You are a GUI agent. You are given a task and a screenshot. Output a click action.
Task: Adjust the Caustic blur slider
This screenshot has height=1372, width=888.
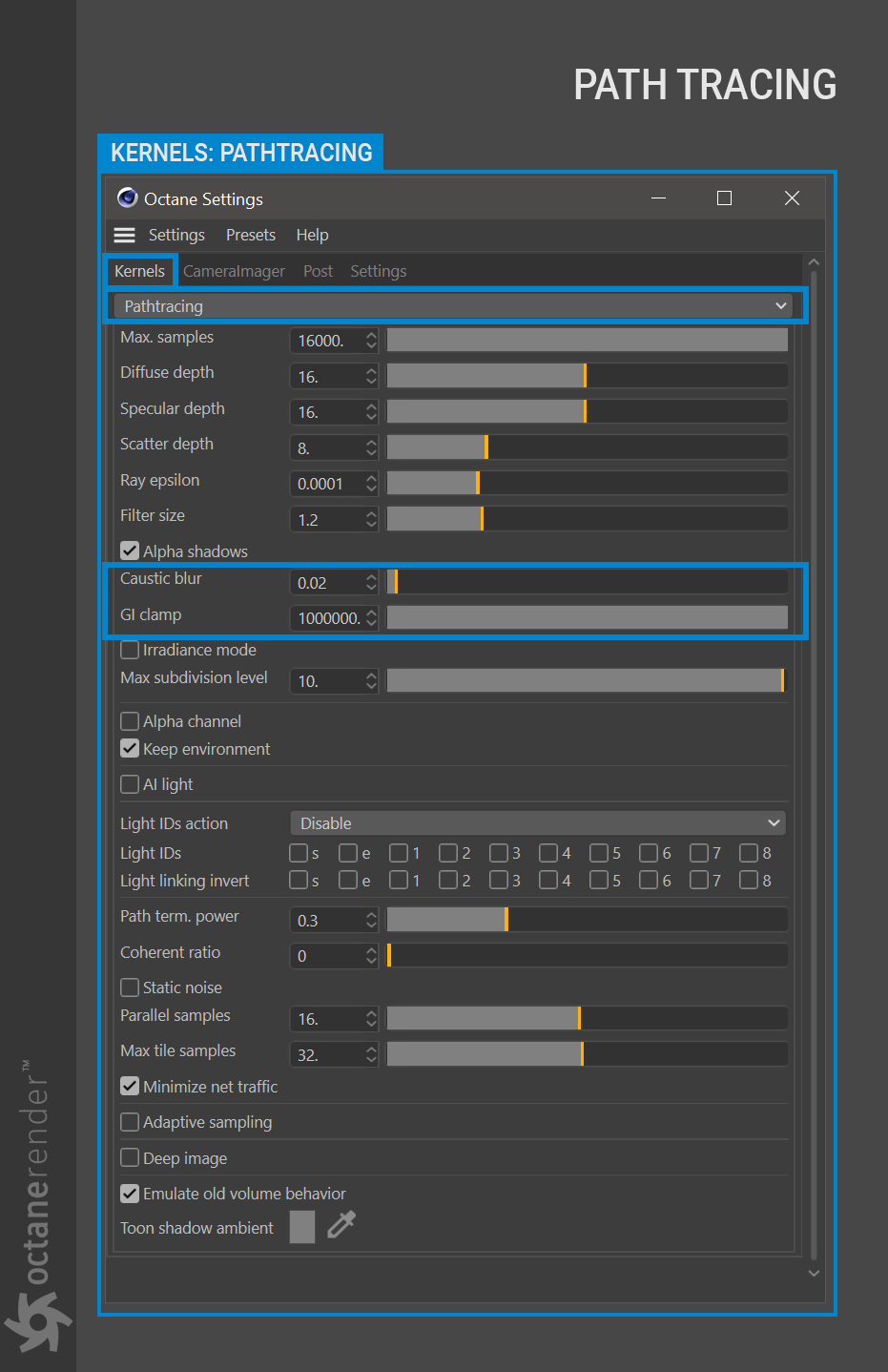pos(587,581)
